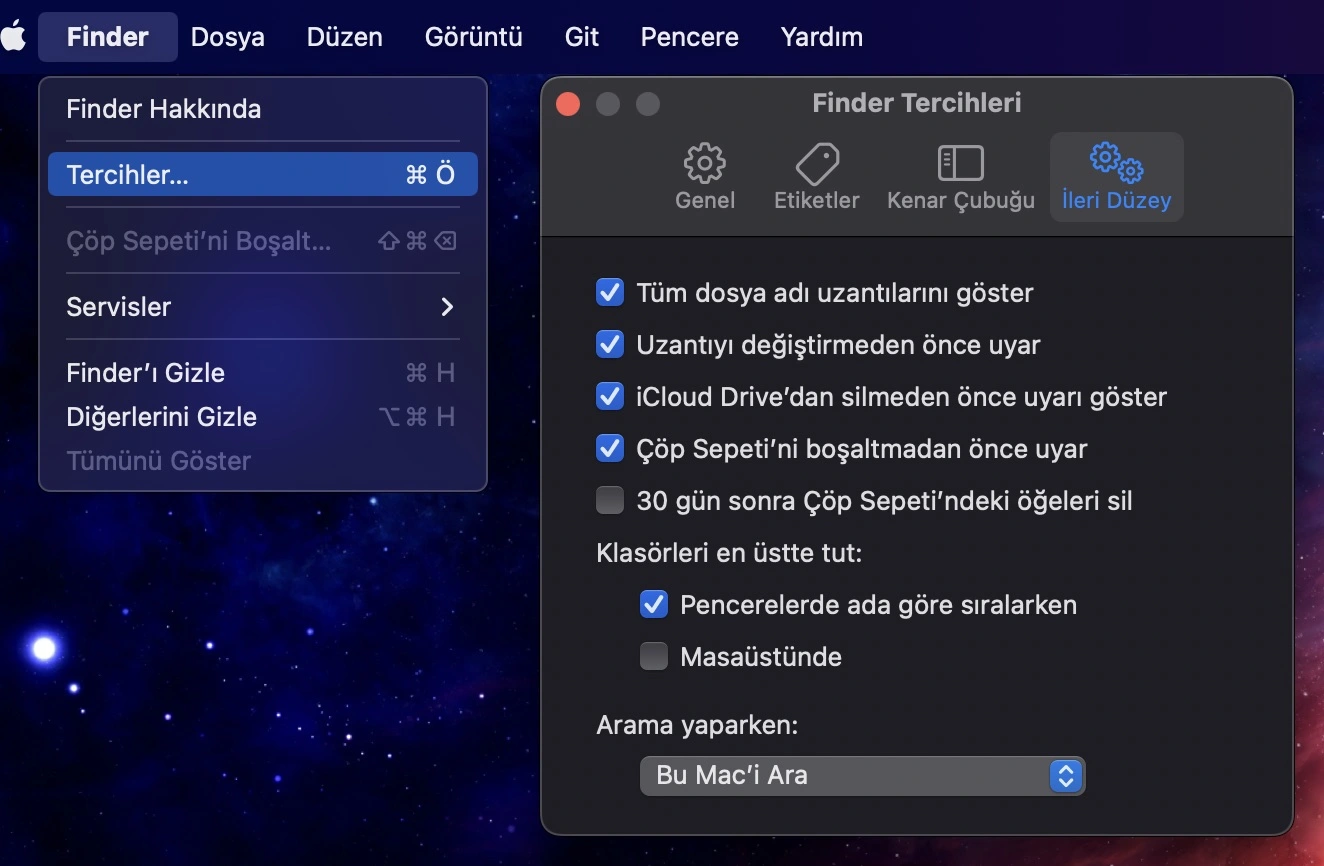Open the Düzen menu
1324x866 pixels.
pyautogui.click(x=345, y=37)
